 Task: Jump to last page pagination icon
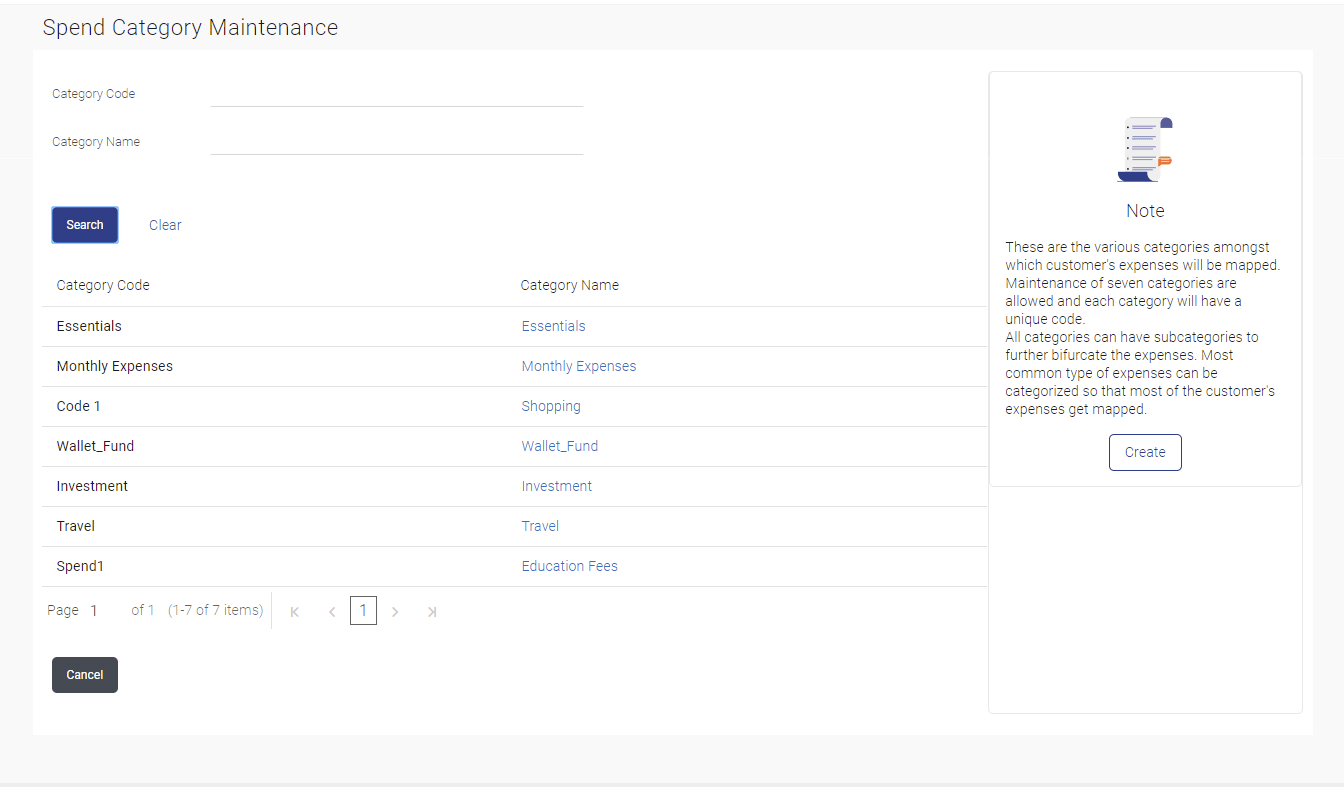(x=432, y=611)
